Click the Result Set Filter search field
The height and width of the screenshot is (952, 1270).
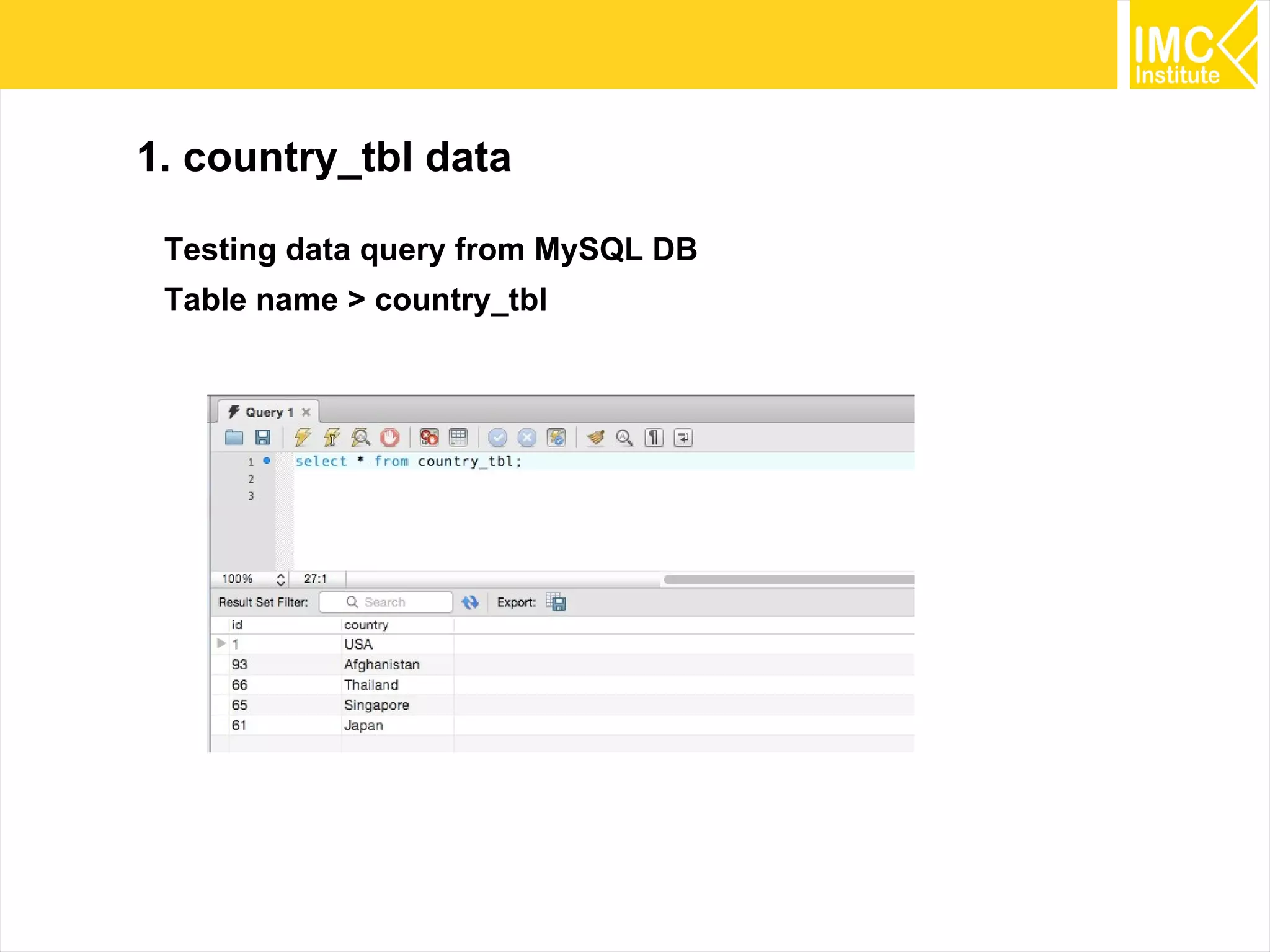(386, 602)
